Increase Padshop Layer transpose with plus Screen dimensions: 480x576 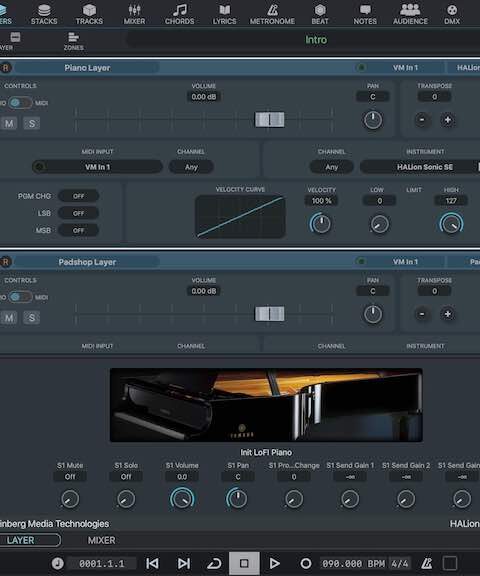pos(448,314)
